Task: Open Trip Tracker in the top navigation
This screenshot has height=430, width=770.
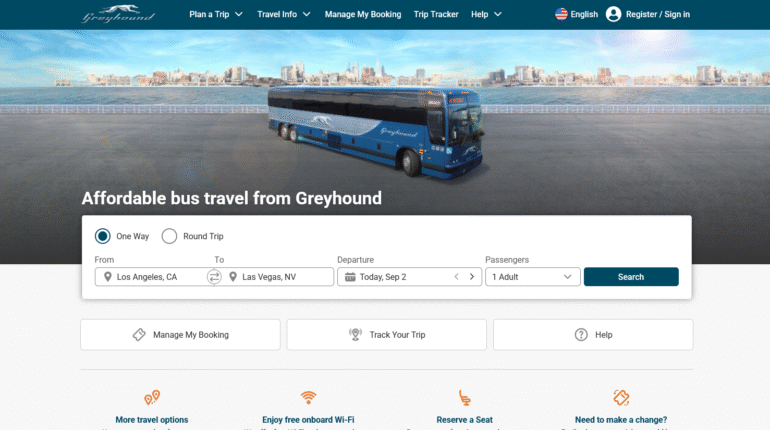Action: (436, 14)
